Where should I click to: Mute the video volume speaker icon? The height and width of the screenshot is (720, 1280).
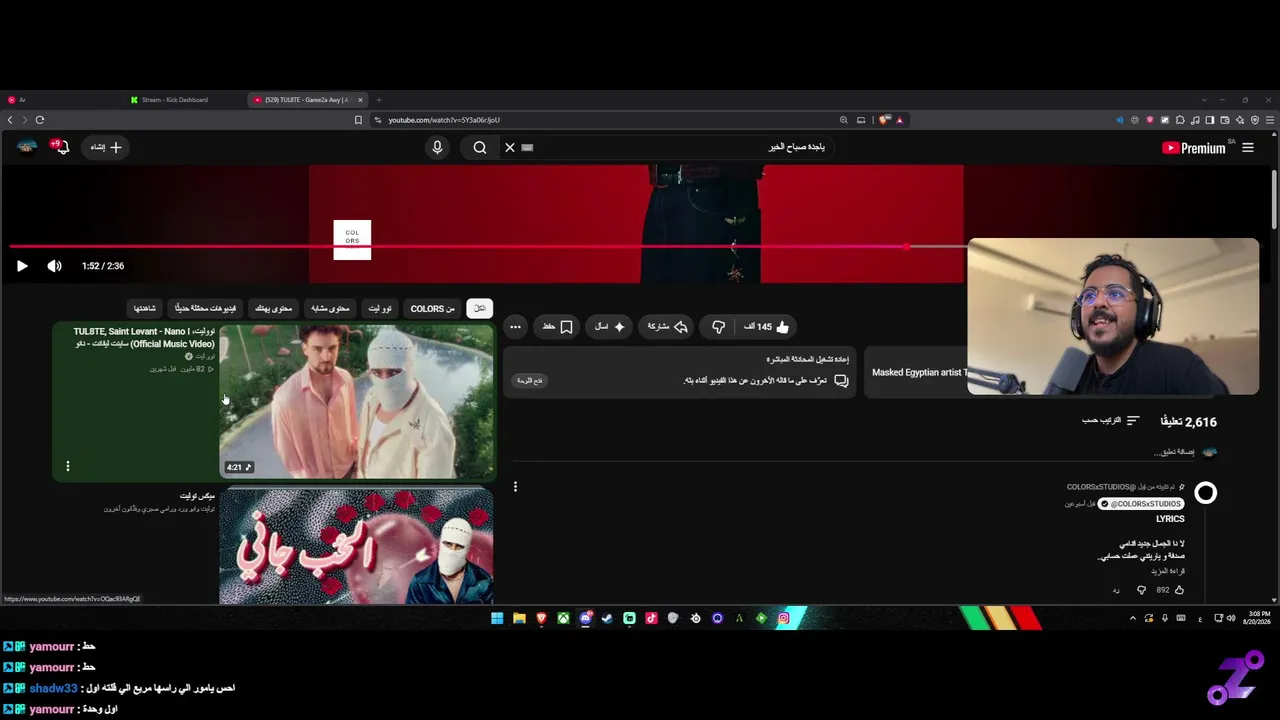tap(54, 266)
